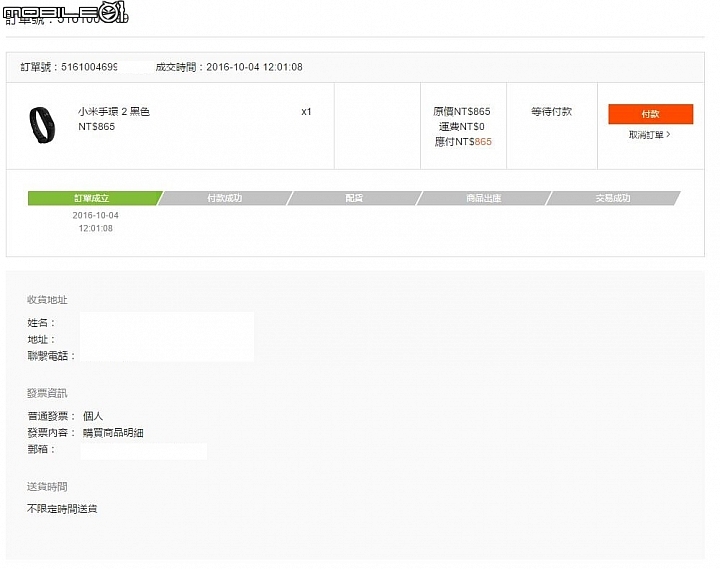The width and height of the screenshot is (720, 569).
Task: Click the 送貨時間 section heading
Action: (x=47, y=486)
